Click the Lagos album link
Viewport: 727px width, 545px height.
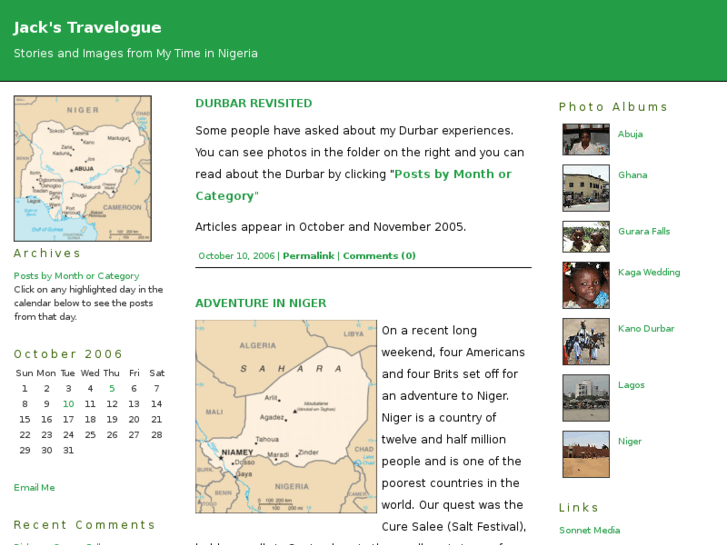pyautogui.click(x=631, y=385)
